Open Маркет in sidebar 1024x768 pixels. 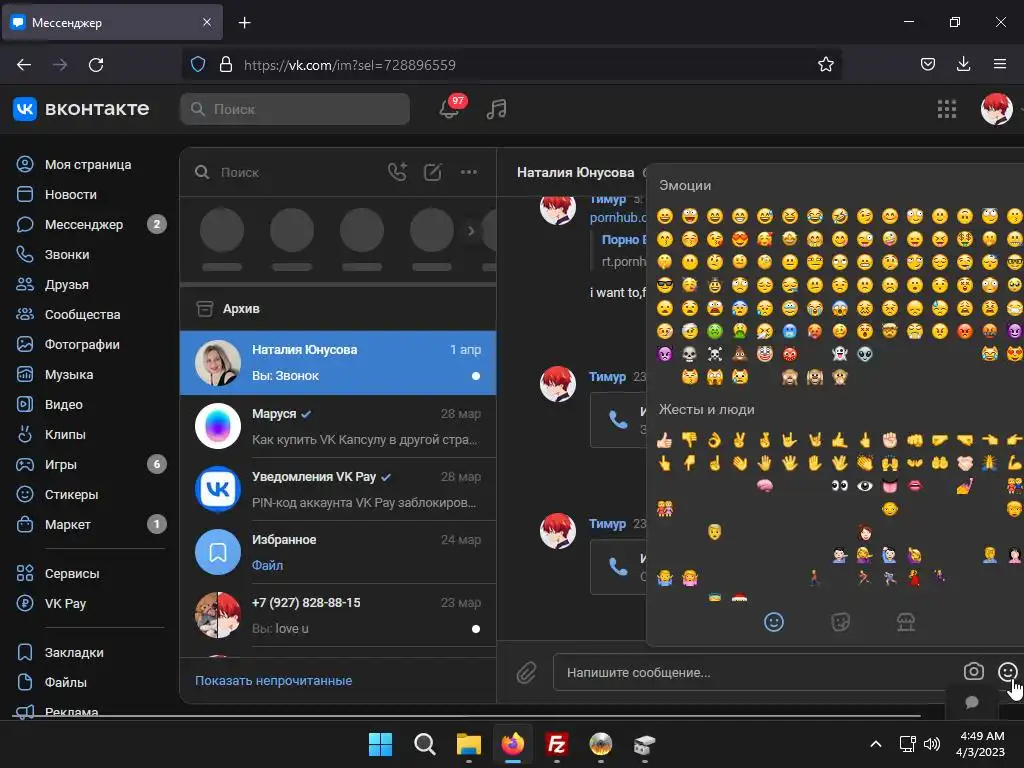point(90,525)
